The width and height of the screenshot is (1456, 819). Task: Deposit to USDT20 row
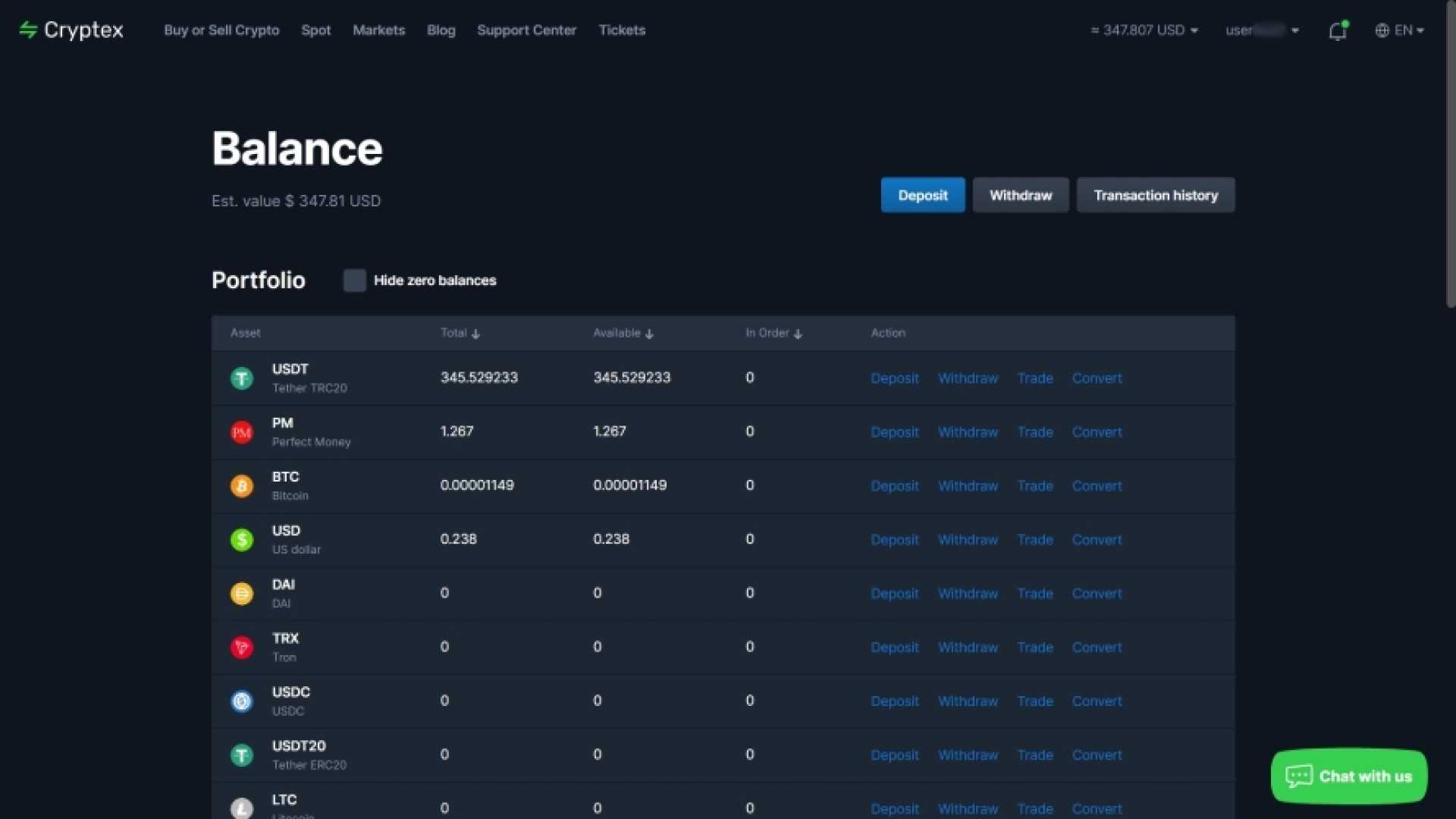(x=894, y=755)
